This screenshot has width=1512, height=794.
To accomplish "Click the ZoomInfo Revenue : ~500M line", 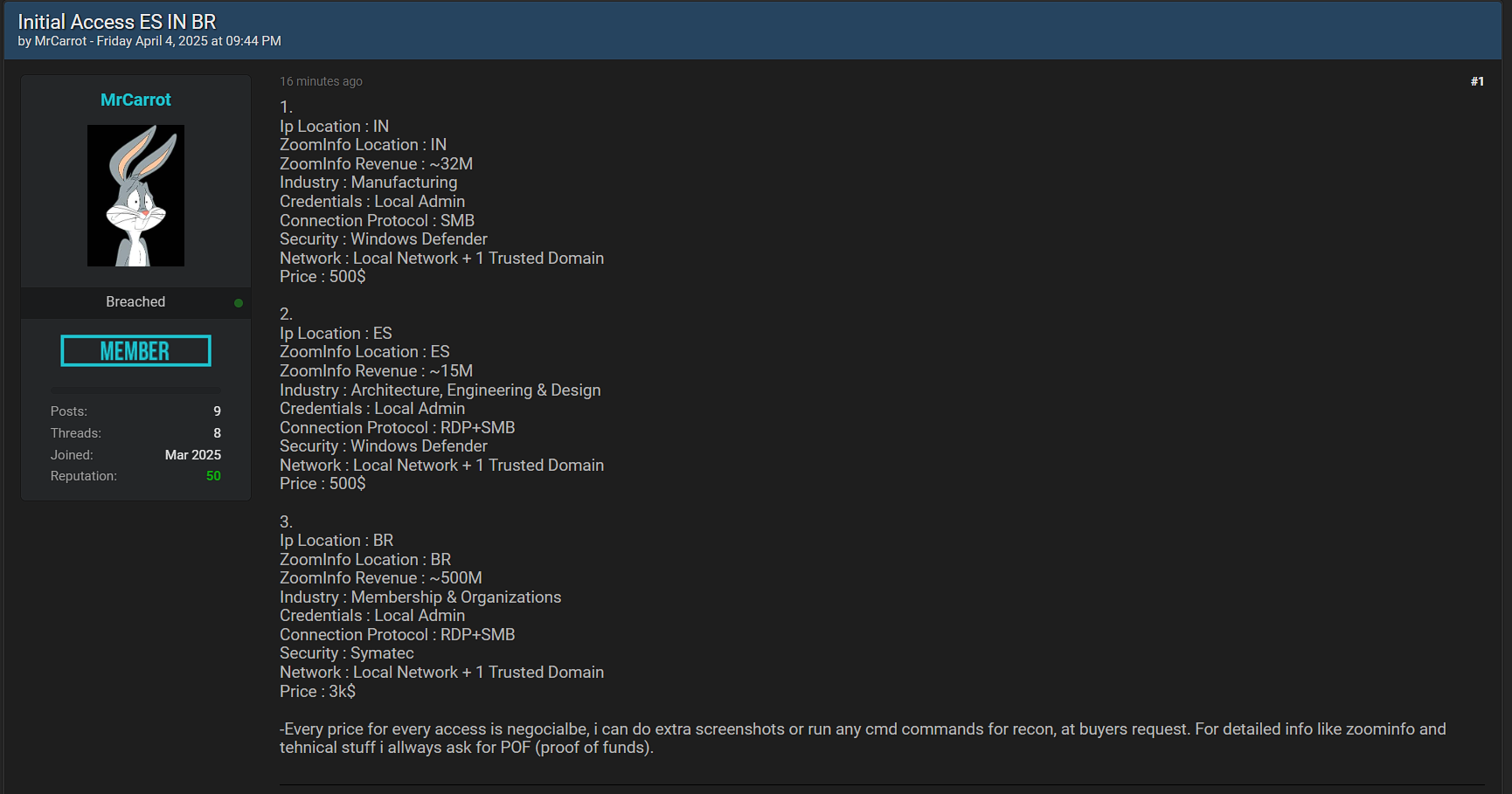I will (381, 578).
